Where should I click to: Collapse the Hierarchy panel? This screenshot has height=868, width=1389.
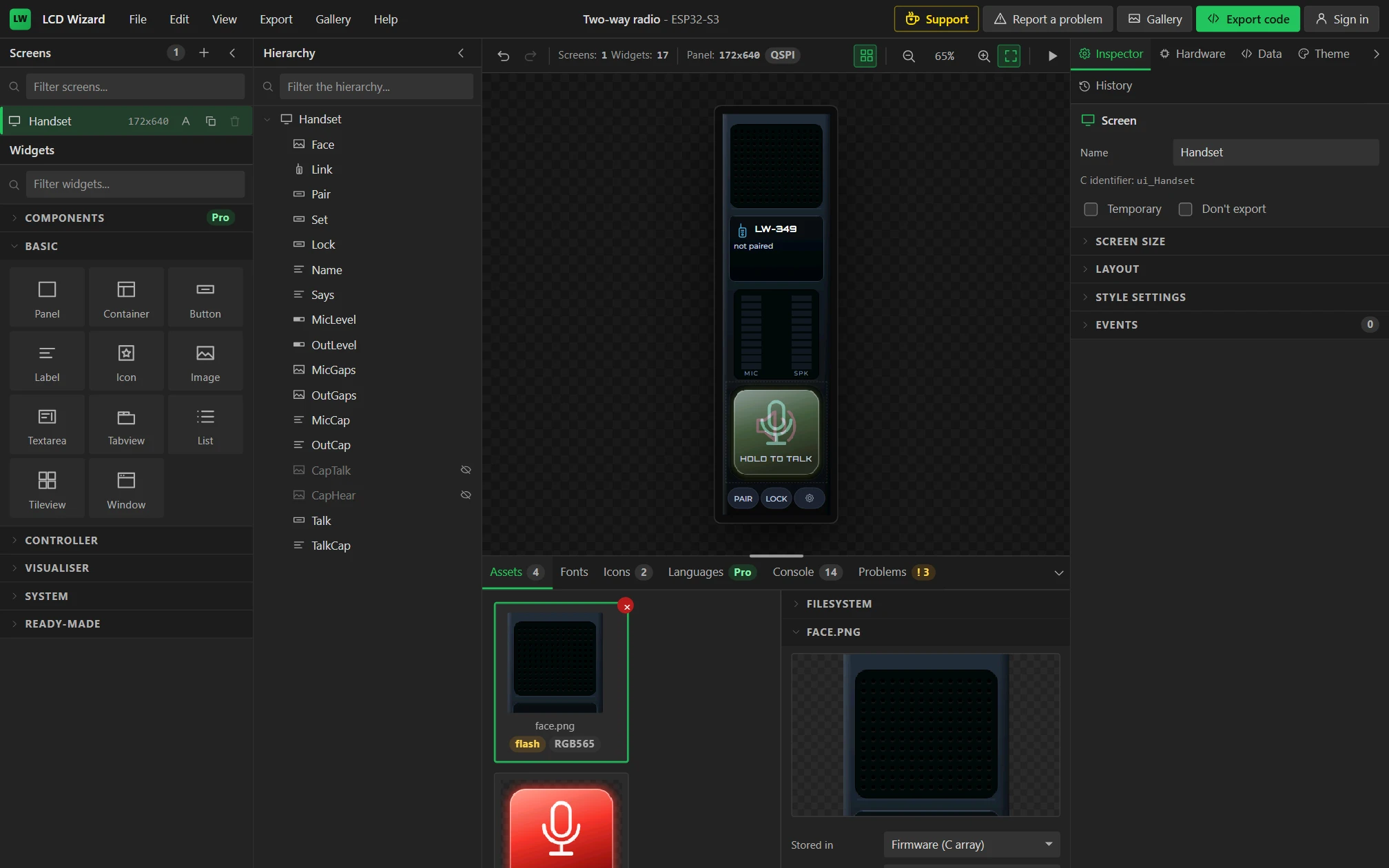(x=461, y=53)
